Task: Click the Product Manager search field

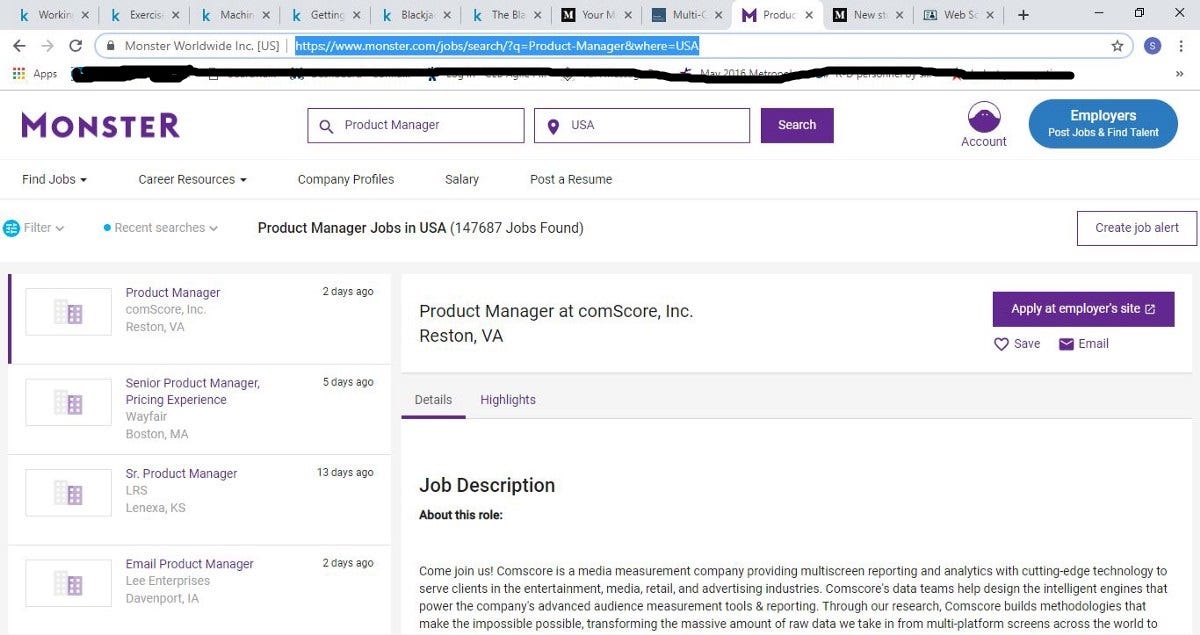Action: (x=416, y=126)
